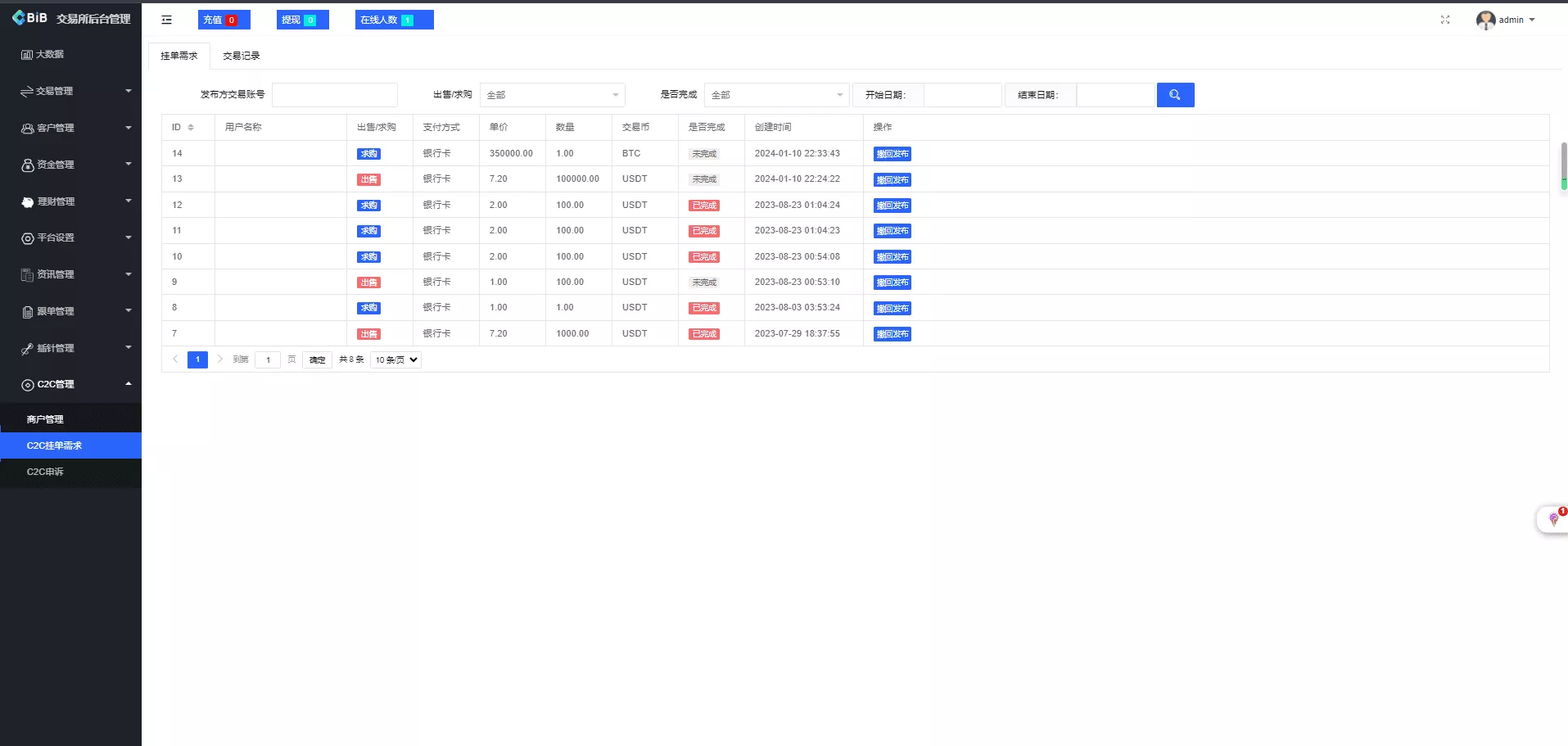1568x746 pixels.
Task: Switch to the 交易记录 tab
Action: (241, 56)
